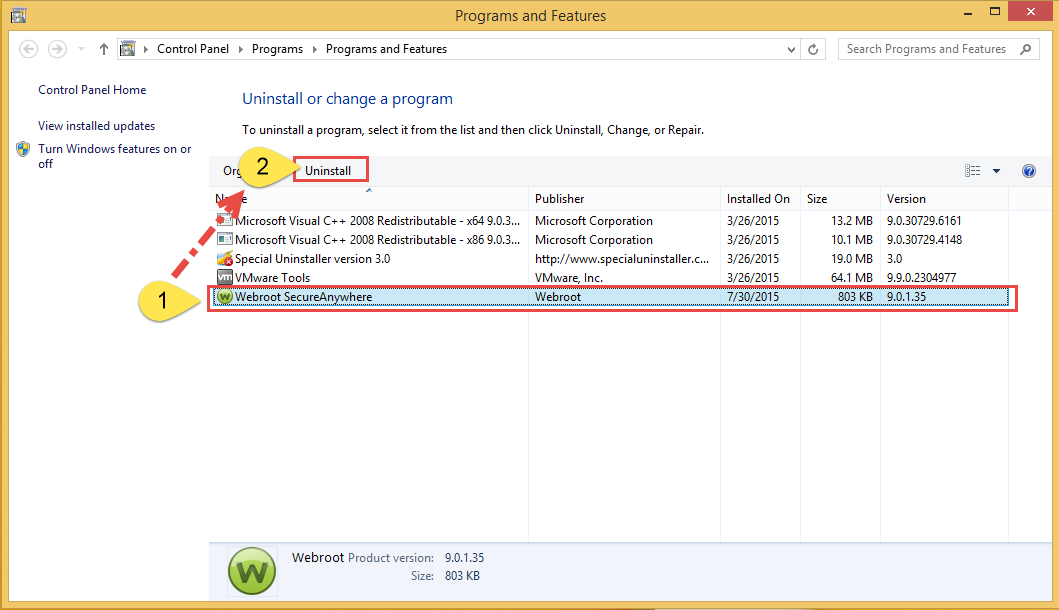Click the Webroot SecureAnywhere row icon
This screenshot has width=1059, height=610.
225,297
